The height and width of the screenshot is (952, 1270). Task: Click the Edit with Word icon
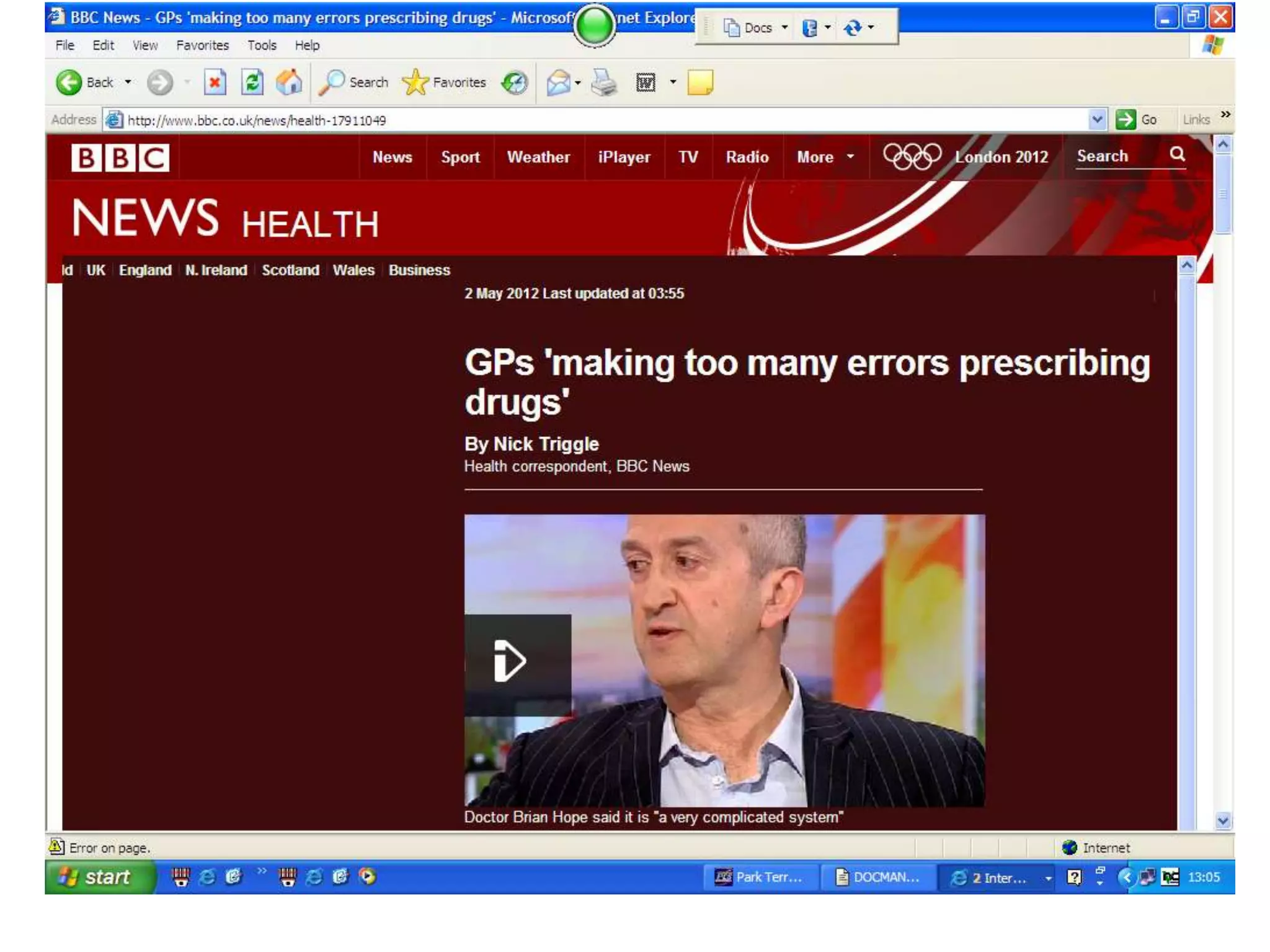click(646, 82)
